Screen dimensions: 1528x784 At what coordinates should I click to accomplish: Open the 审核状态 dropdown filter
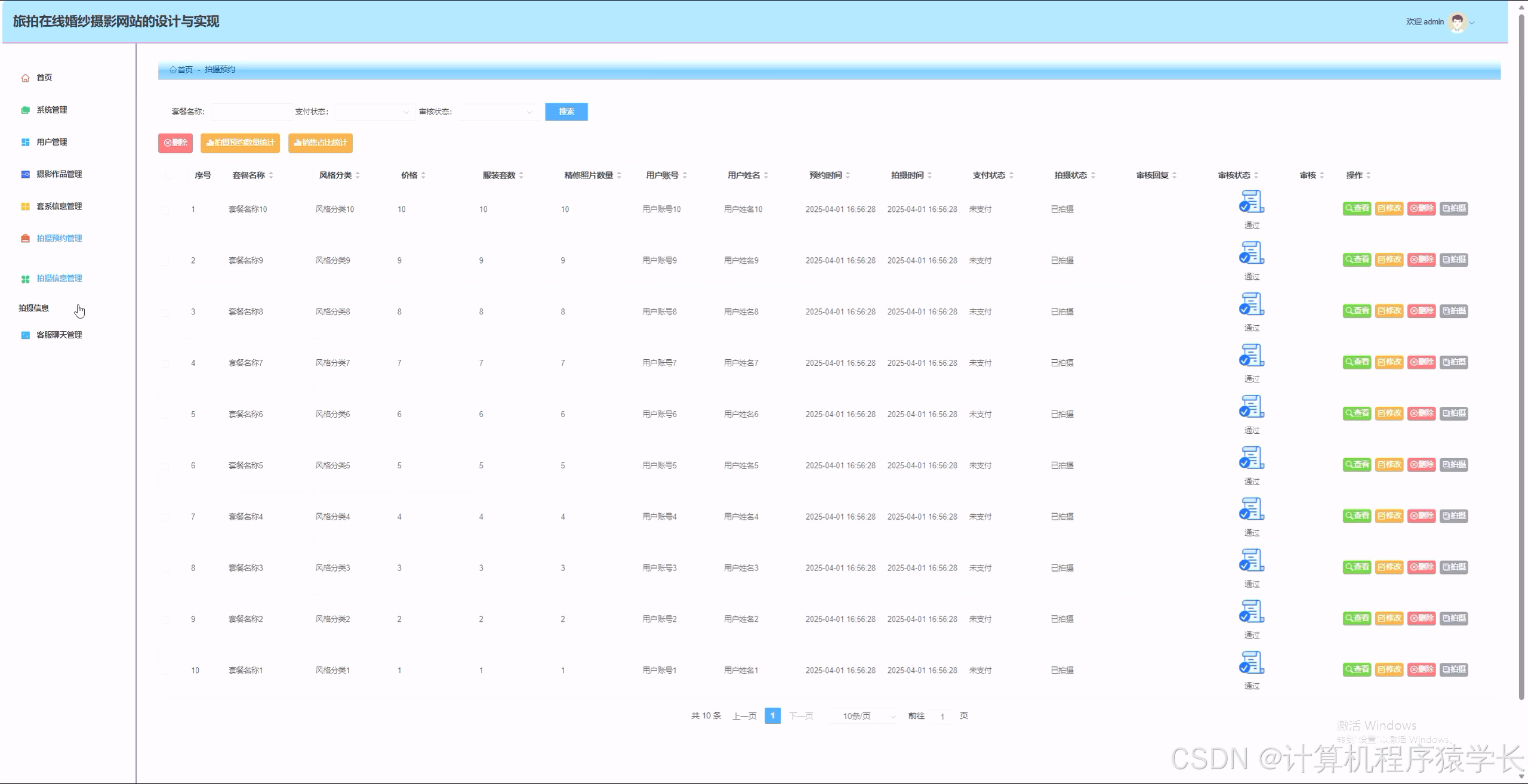click(x=498, y=112)
